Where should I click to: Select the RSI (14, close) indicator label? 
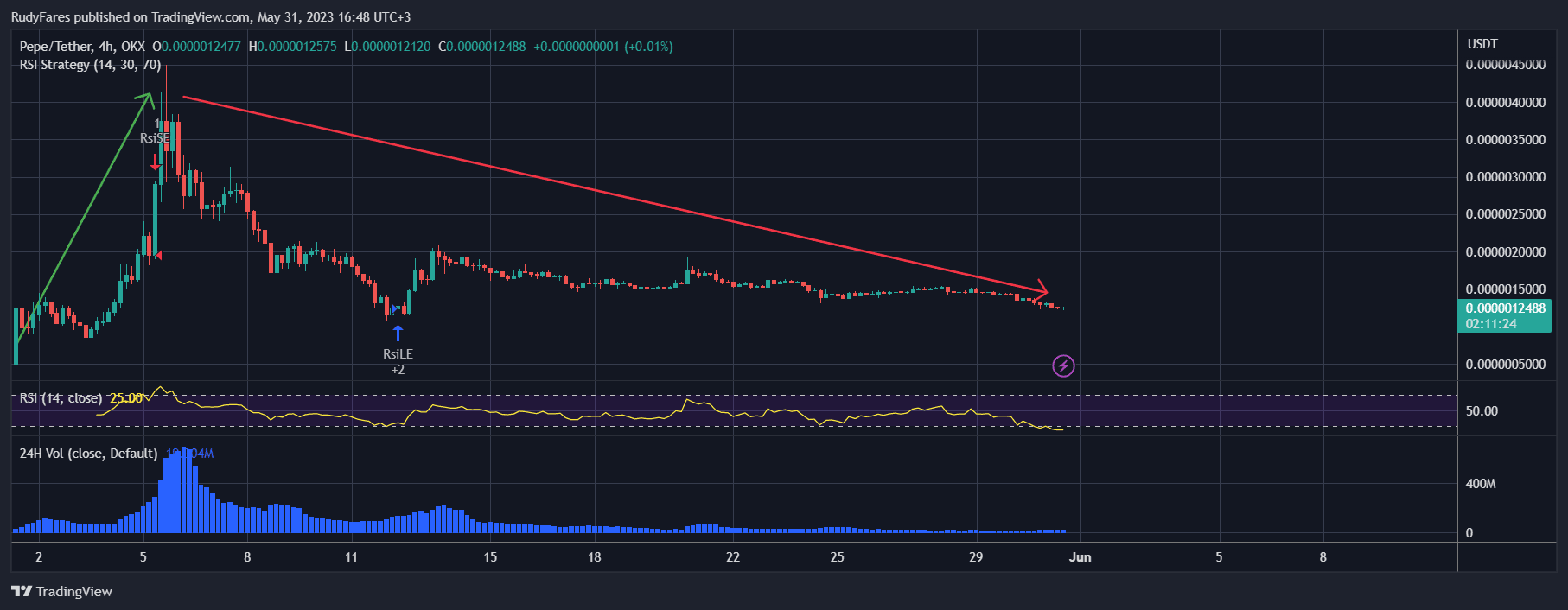click(x=61, y=398)
